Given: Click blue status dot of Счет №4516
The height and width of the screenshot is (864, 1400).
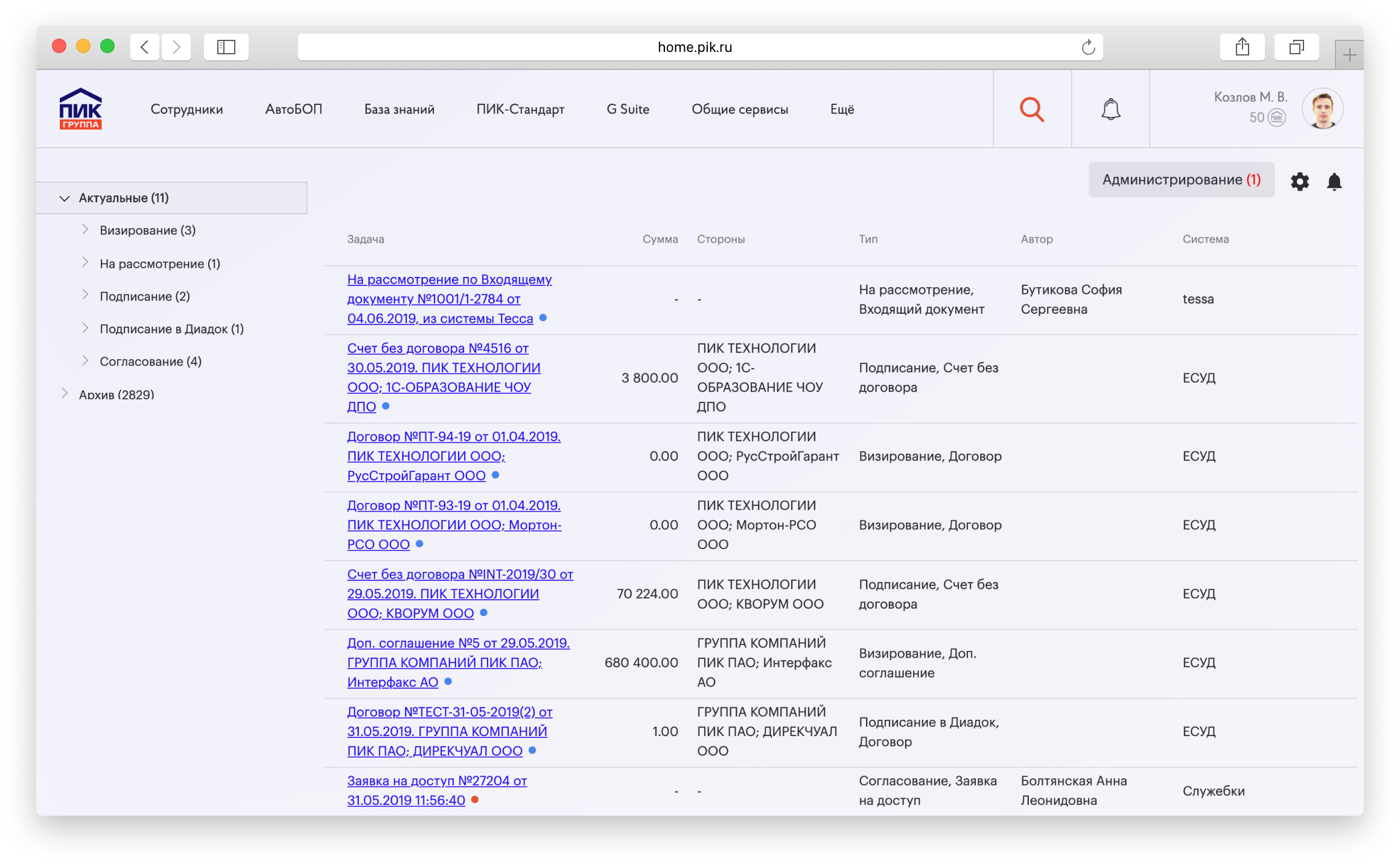Looking at the screenshot, I should tap(386, 406).
